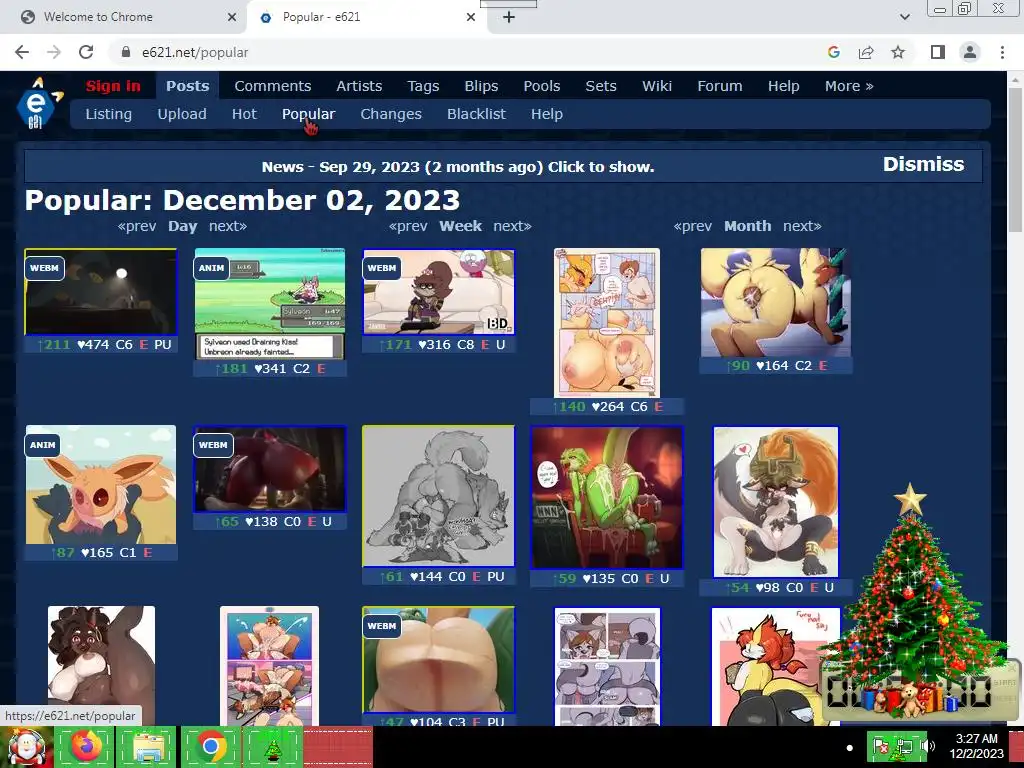Screen dimensions: 1024x768
Task: Click the browser forward arrow
Action: pos(54,52)
